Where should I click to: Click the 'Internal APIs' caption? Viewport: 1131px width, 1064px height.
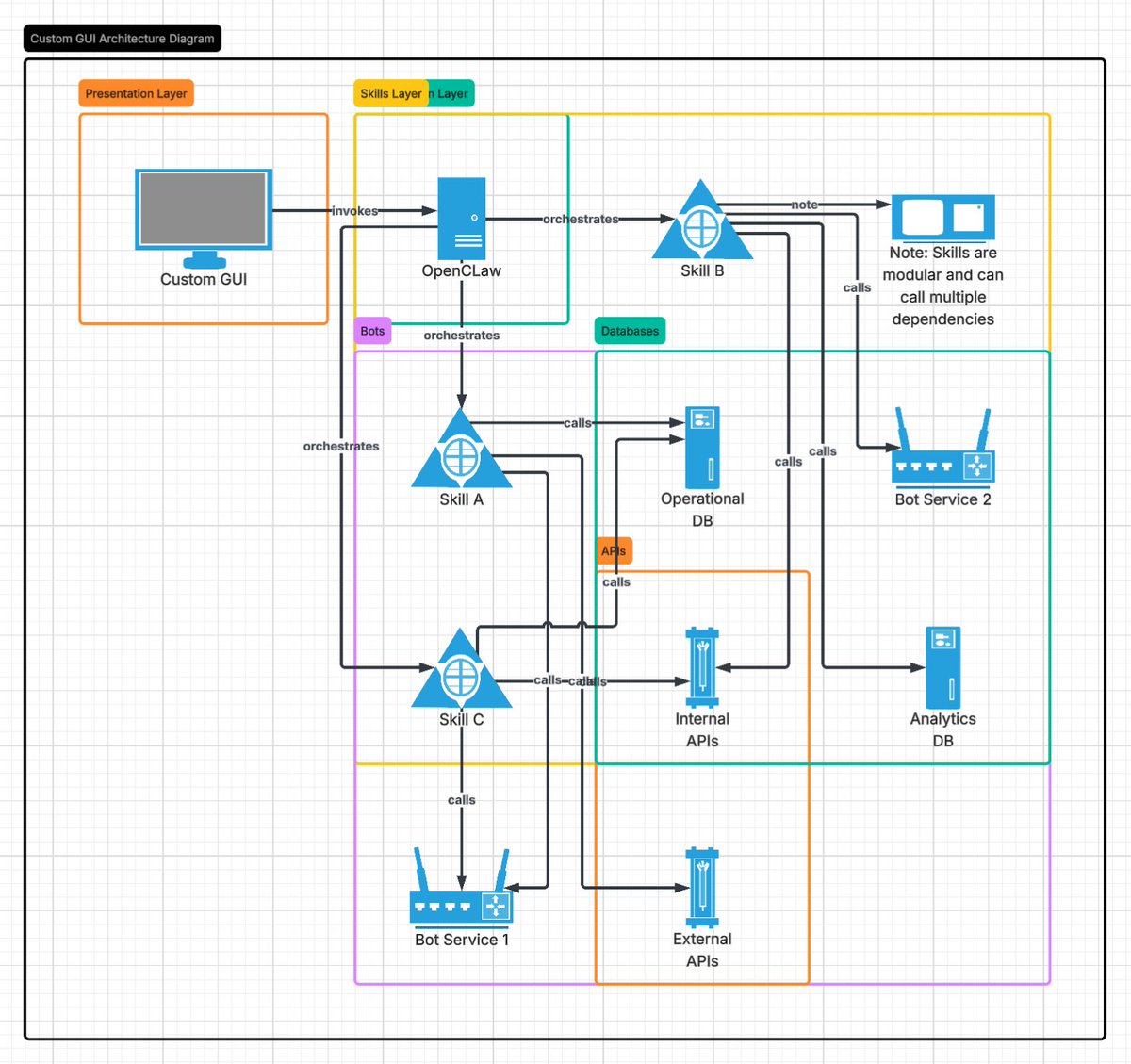click(702, 729)
